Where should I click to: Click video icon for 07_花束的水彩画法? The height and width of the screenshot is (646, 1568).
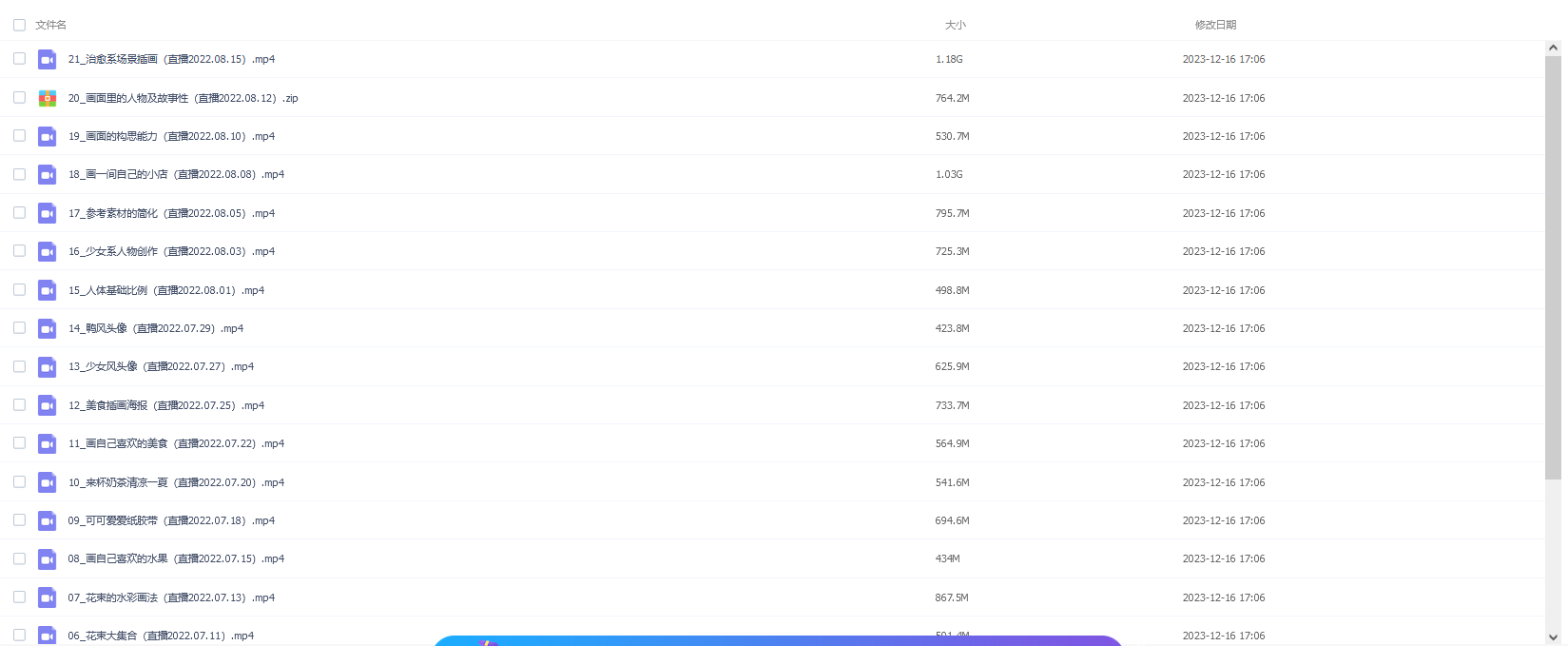[47, 597]
